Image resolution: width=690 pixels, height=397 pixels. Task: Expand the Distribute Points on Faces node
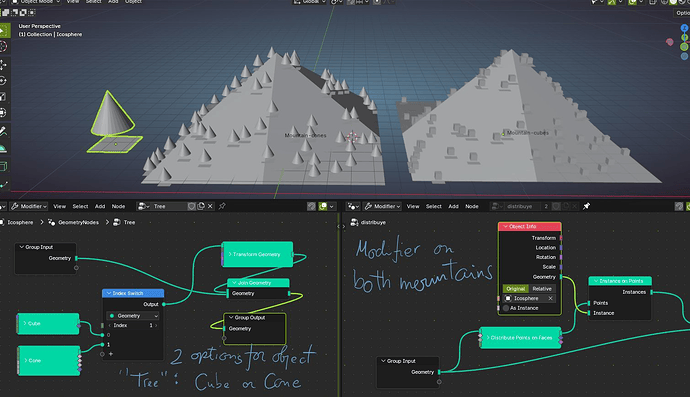pos(488,338)
